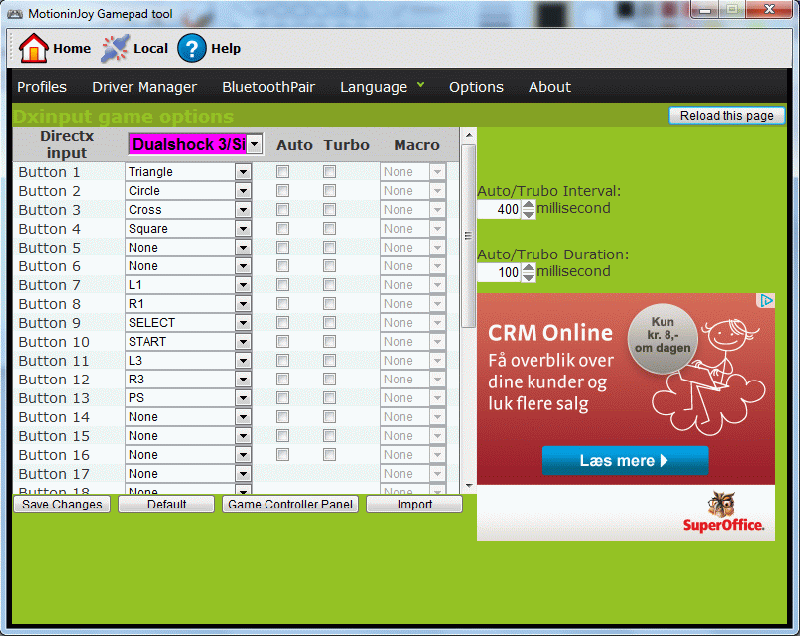The image size is (800, 636).
Task: Open the Profiles menu
Action: click(x=42, y=87)
